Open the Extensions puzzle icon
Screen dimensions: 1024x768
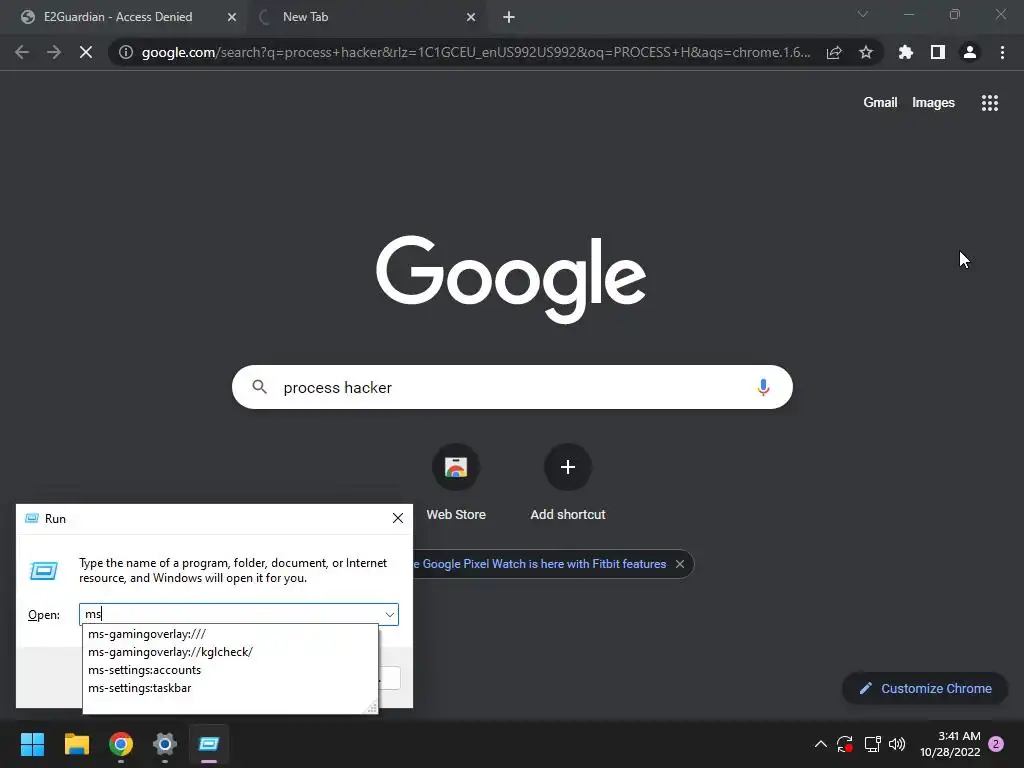click(906, 52)
